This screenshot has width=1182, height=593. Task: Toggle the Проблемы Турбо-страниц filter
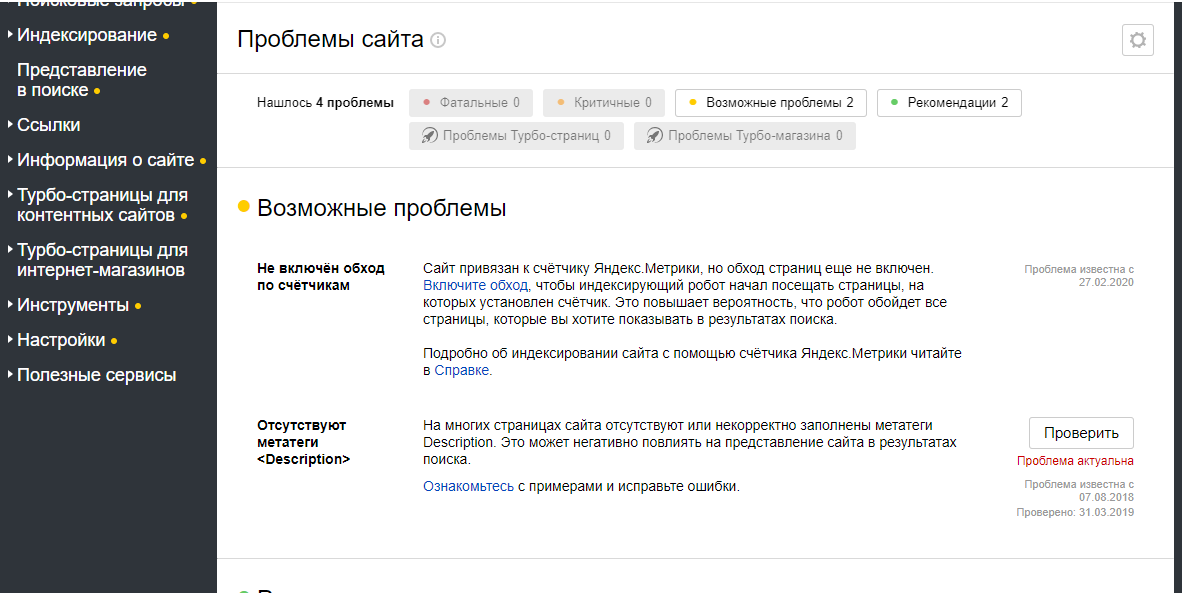tap(516, 136)
